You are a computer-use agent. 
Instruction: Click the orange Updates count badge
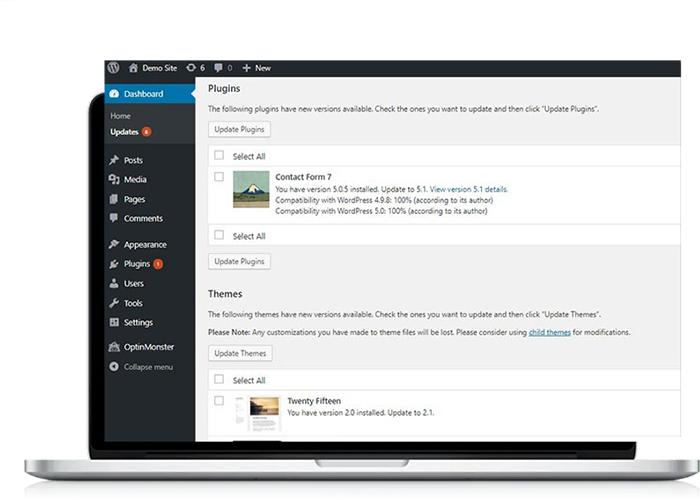point(146,132)
